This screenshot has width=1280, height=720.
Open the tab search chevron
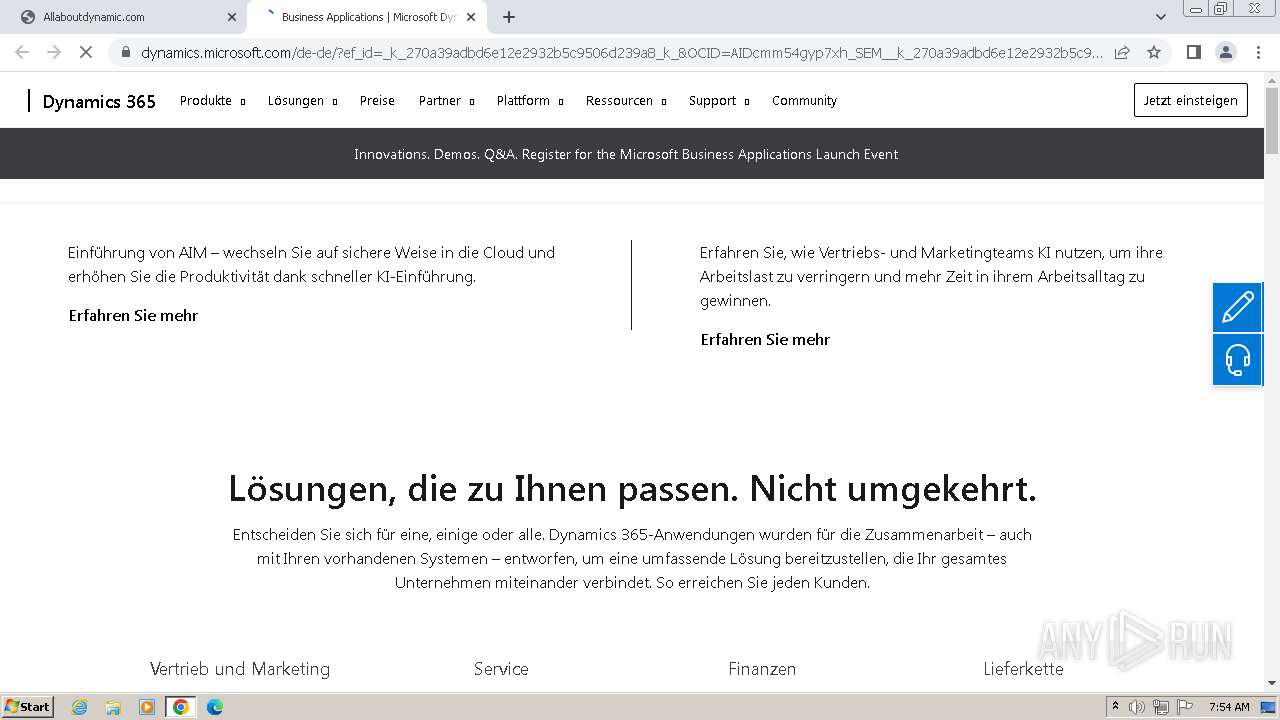pos(1161,17)
